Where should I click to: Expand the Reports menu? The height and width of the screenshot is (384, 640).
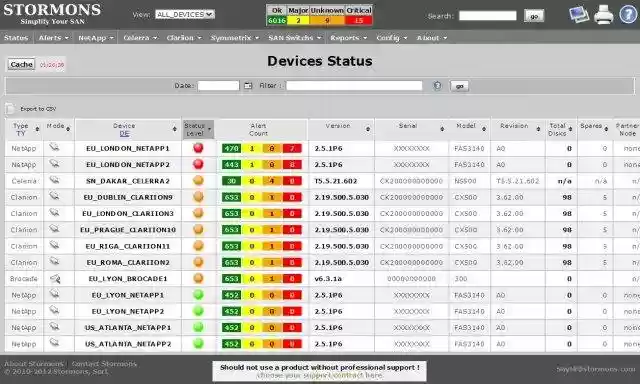(x=349, y=38)
